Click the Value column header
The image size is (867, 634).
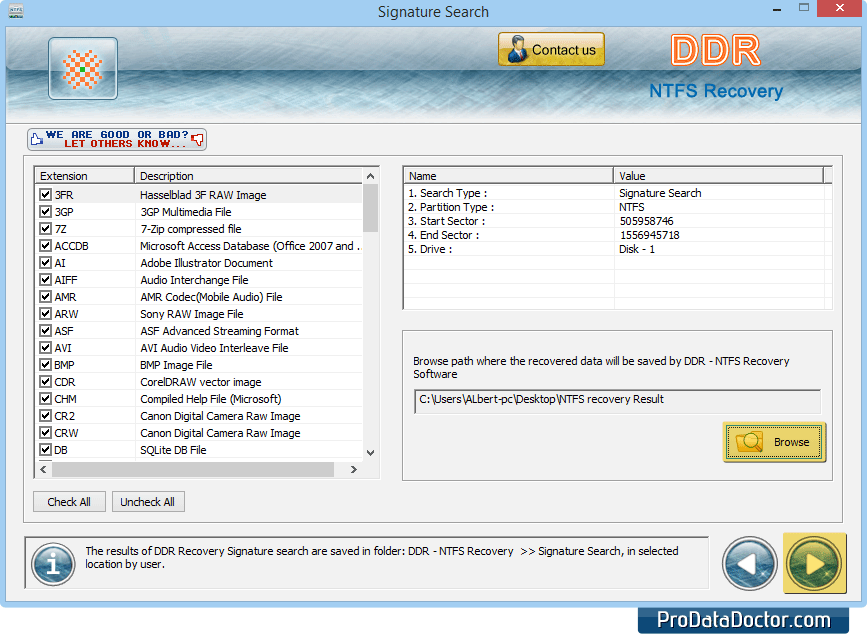[718, 176]
